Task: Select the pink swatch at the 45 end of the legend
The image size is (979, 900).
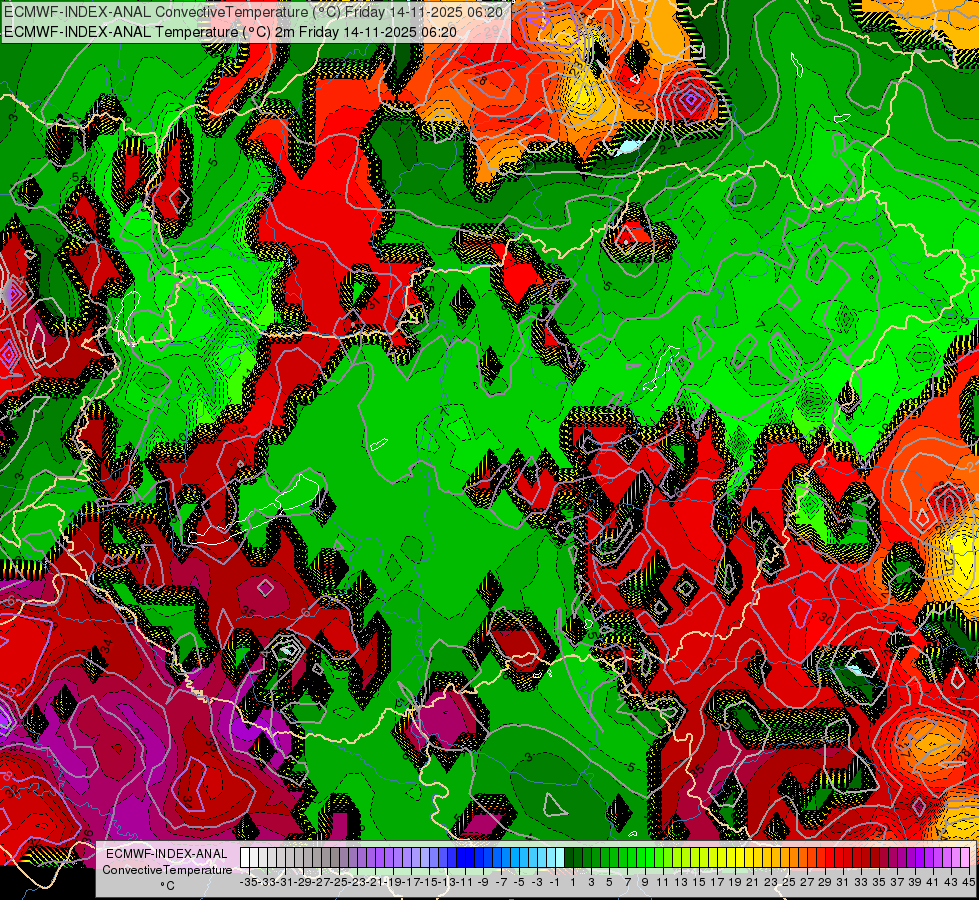Action: (965, 858)
